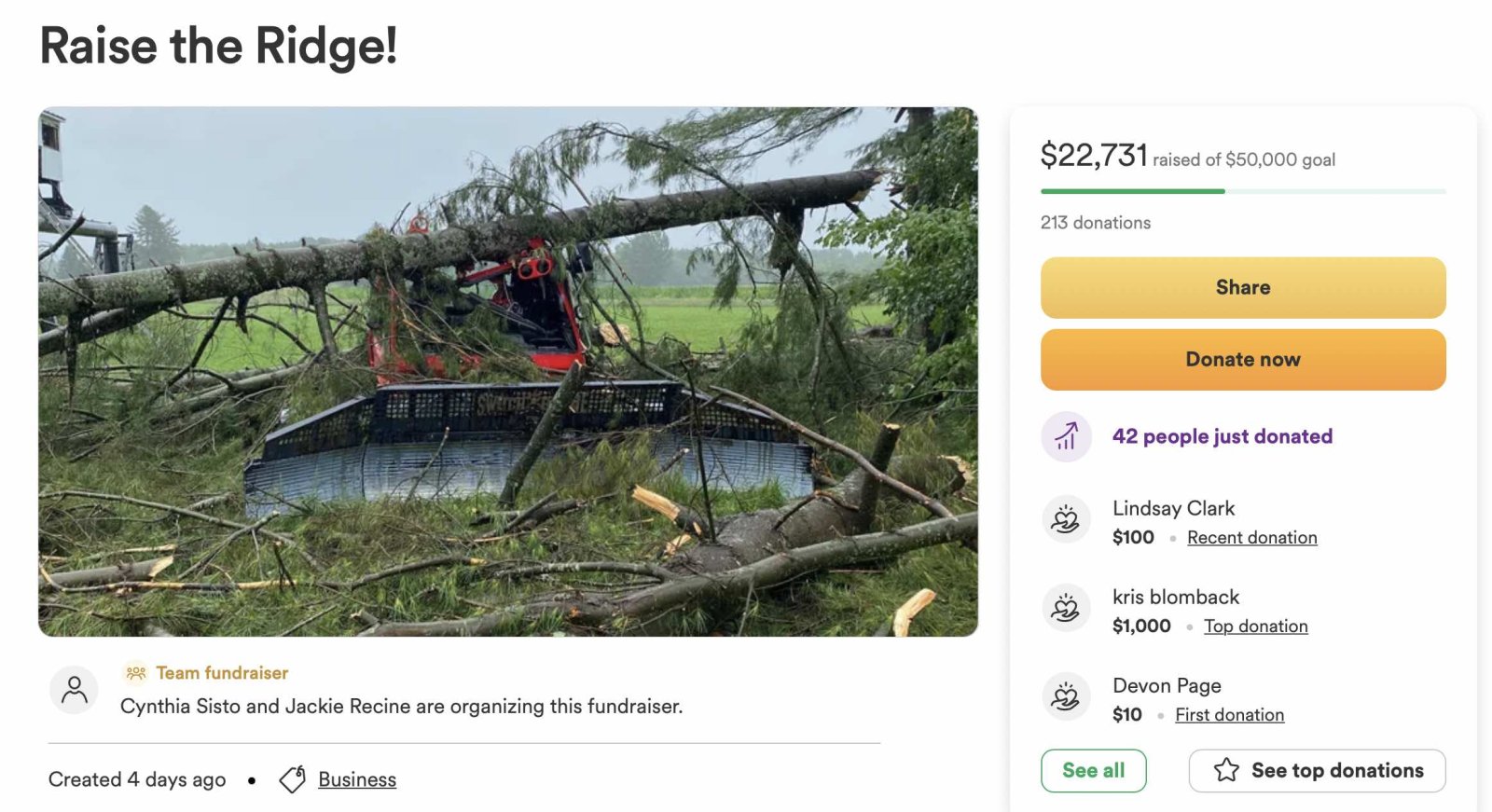
Task: Follow the First donation link
Action: (x=1229, y=715)
